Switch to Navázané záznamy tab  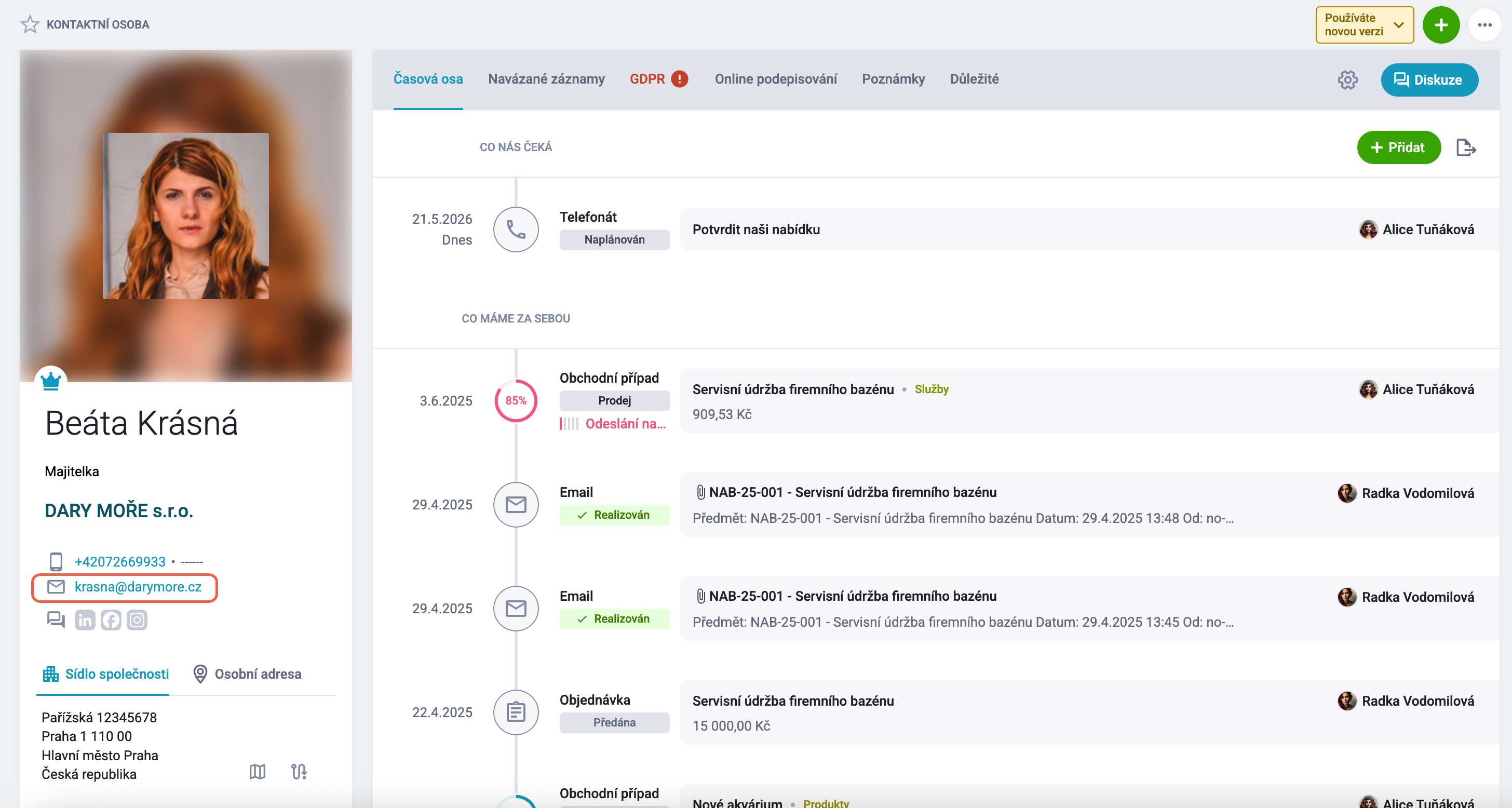point(546,79)
